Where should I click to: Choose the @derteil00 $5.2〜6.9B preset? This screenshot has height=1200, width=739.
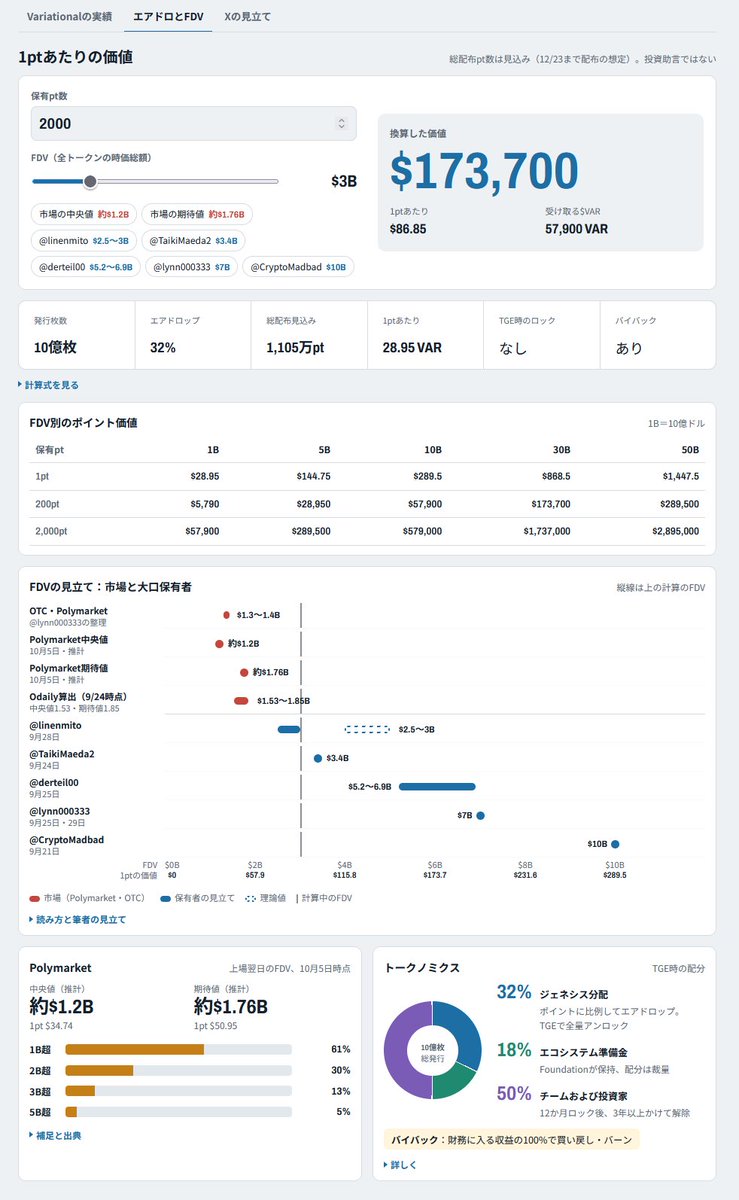pos(86,267)
